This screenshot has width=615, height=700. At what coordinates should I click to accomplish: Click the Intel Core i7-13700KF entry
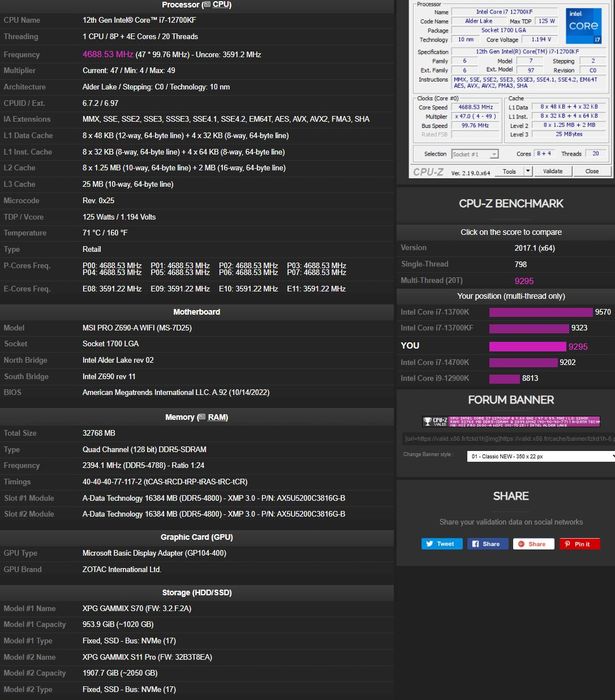436,328
